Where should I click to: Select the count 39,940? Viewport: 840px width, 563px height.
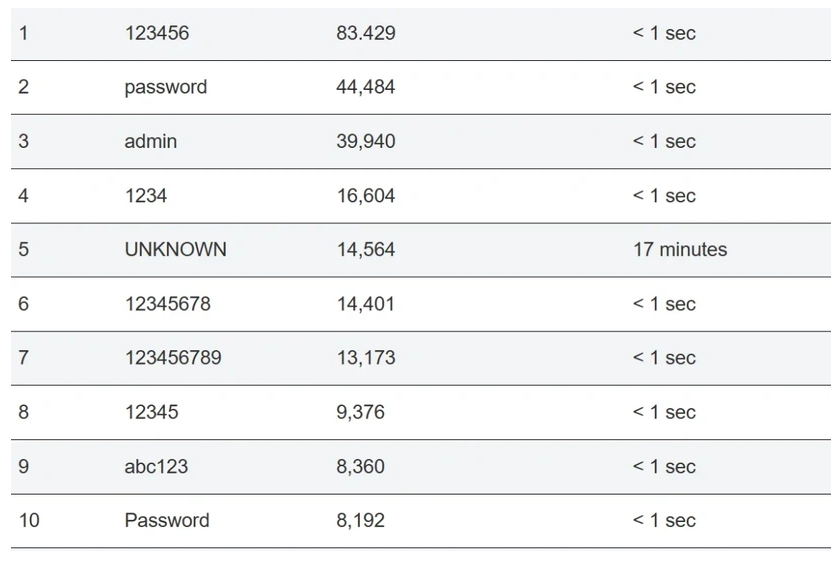click(x=365, y=141)
